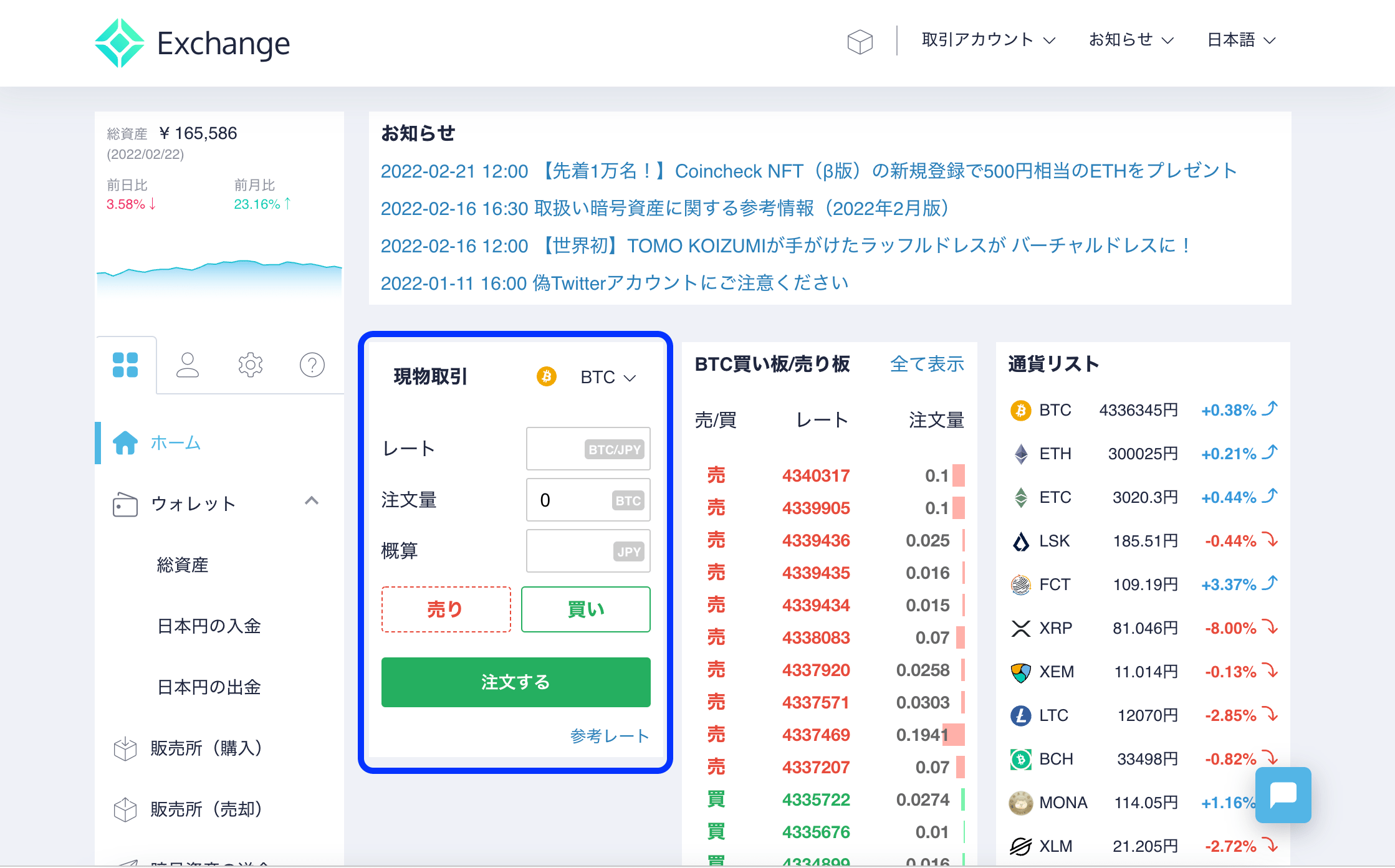Click the Ethereum icon in the currency list
1395x868 pixels.
(1020, 453)
